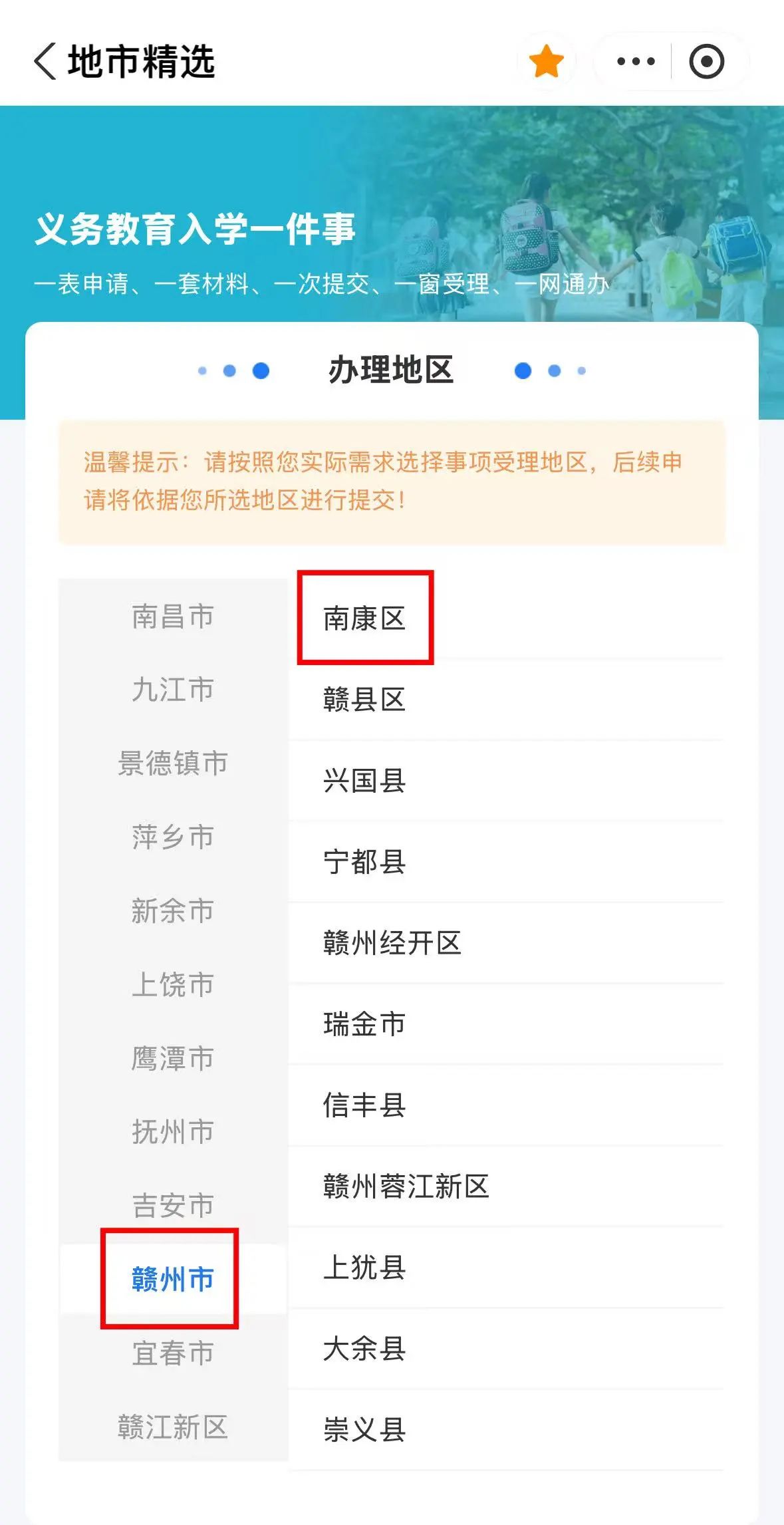Screen dimensions: 784x1525
Task: Select 九江市 in the city list
Action: point(172,690)
